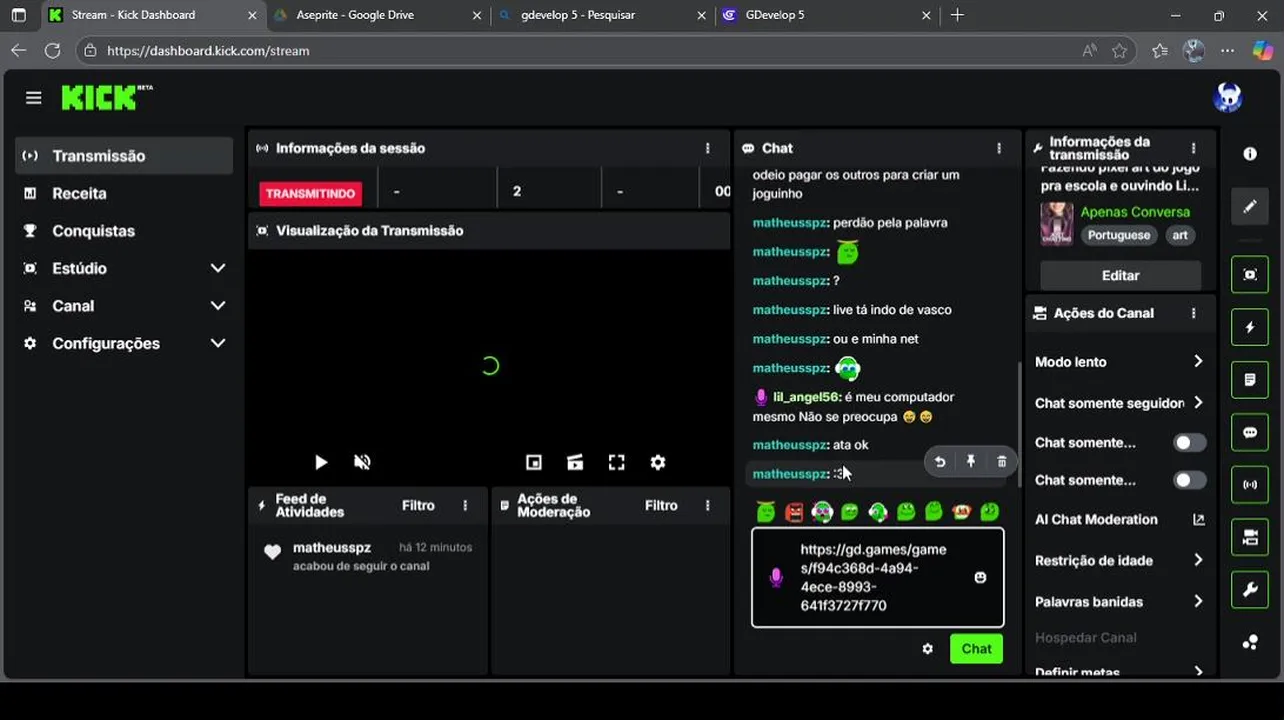Open Chat somente seguidores options chevron

click(x=1198, y=402)
